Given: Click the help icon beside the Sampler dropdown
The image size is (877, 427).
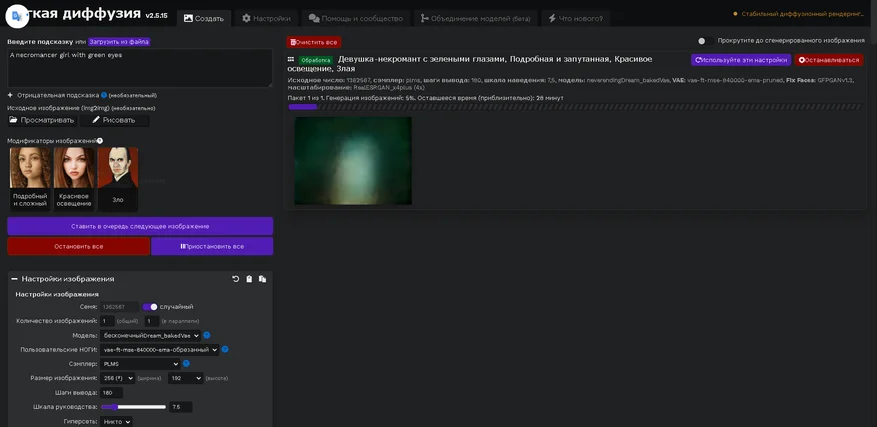Looking at the screenshot, I should 187,363.
